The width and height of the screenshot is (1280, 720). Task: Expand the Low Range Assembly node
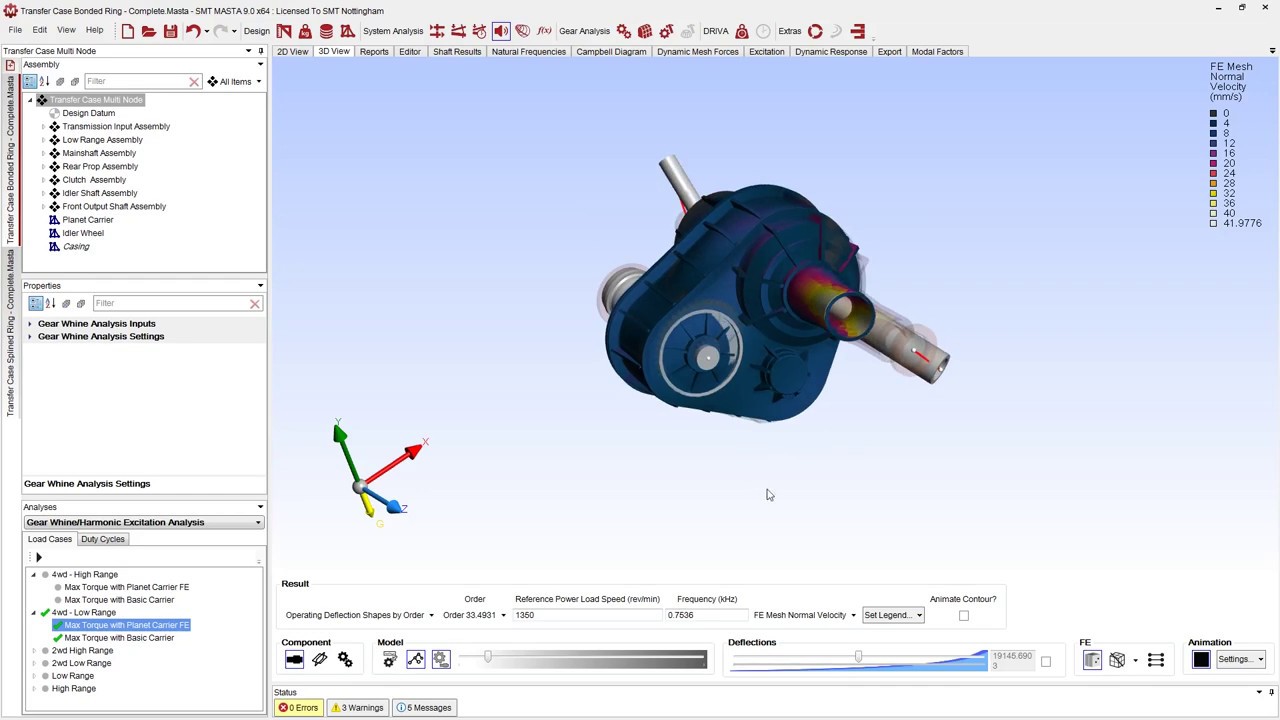click(x=43, y=140)
